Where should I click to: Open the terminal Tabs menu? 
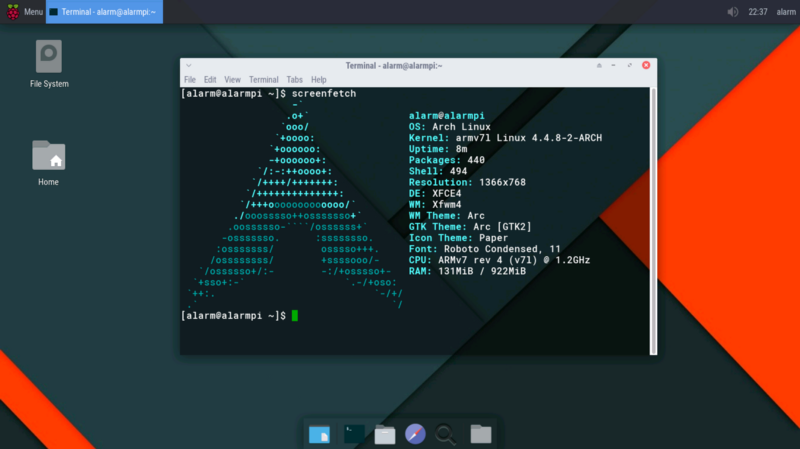point(294,79)
